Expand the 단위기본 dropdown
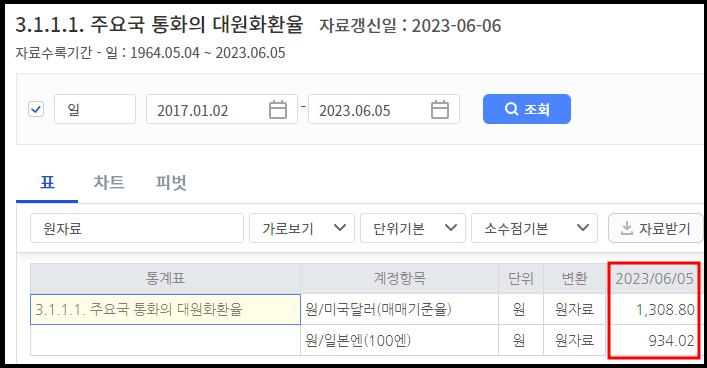The image size is (707, 368). pyautogui.click(x=413, y=228)
